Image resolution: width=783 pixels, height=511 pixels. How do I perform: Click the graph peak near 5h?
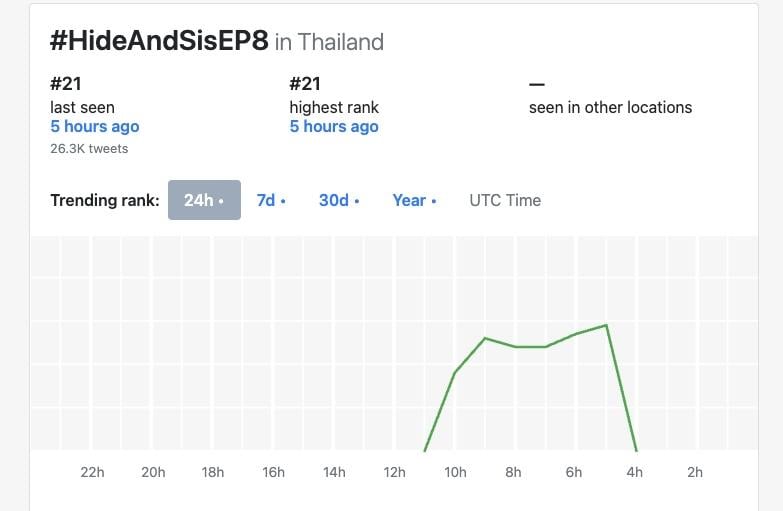click(x=606, y=325)
